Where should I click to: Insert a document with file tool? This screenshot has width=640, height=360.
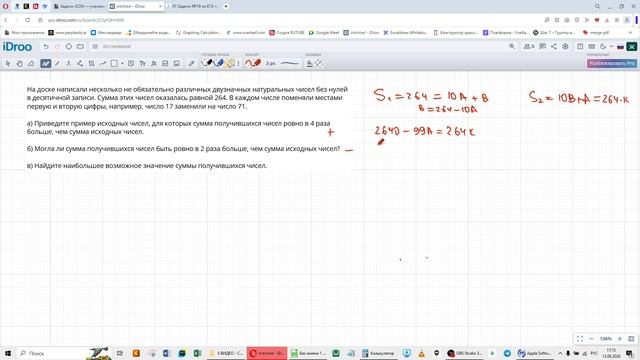click(165, 64)
